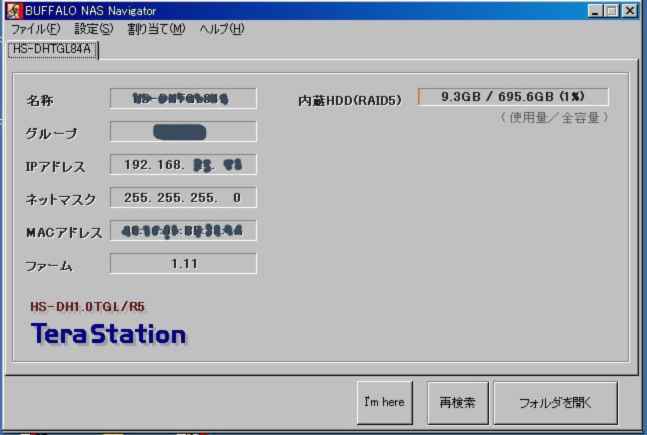This screenshot has width=647, height=435.
Task: Click the 再検索 rescan button
Action: click(x=458, y=402)
